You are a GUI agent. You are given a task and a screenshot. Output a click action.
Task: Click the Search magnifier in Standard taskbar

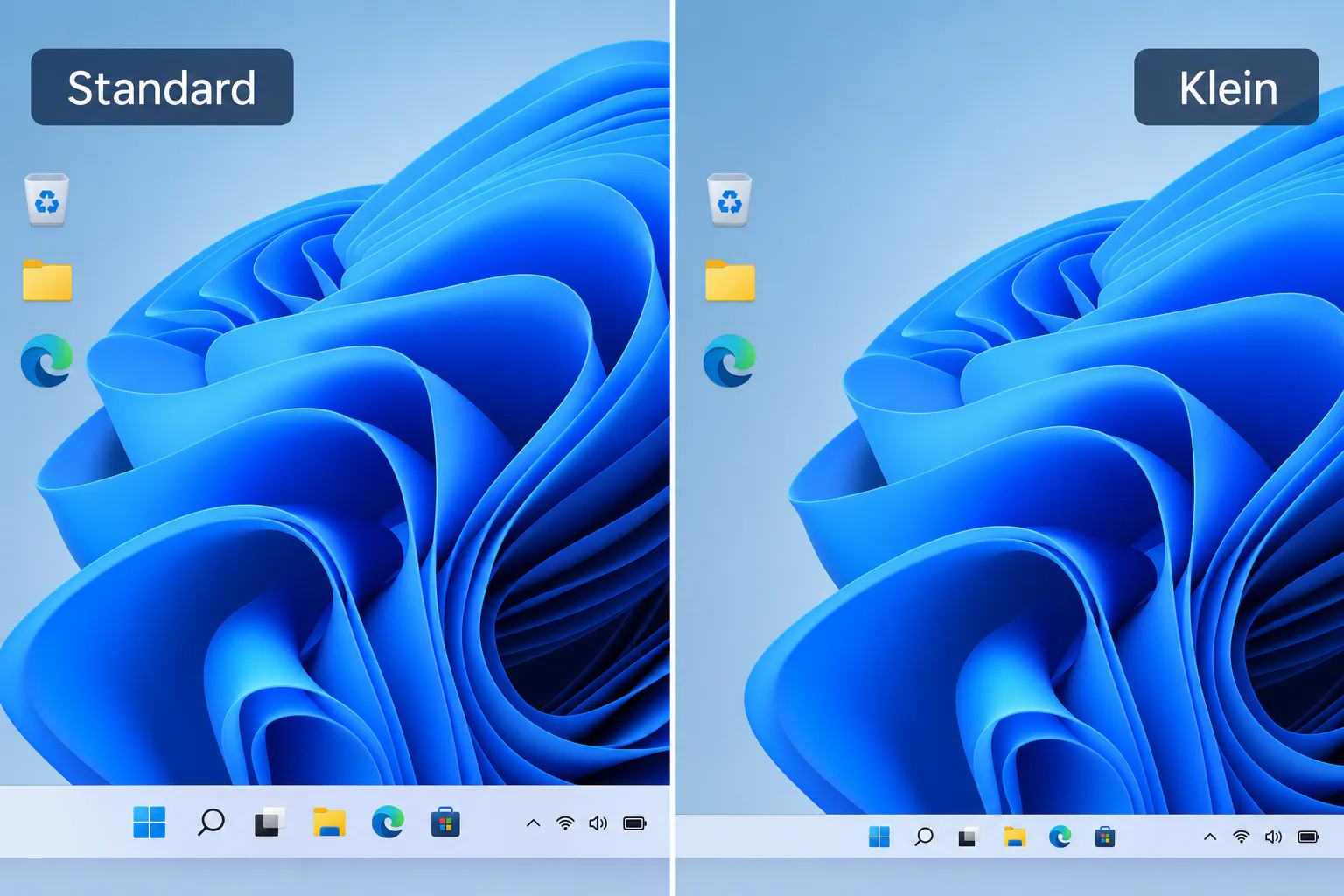(211, 822)
